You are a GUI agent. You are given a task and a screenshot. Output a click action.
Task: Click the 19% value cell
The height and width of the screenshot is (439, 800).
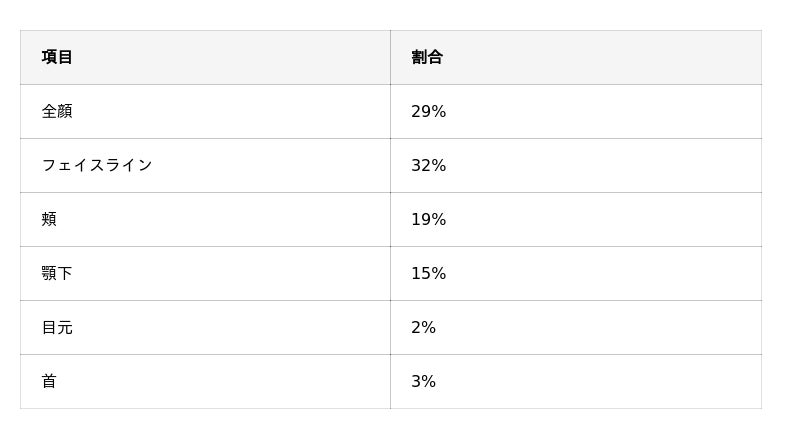pos(428,219)
